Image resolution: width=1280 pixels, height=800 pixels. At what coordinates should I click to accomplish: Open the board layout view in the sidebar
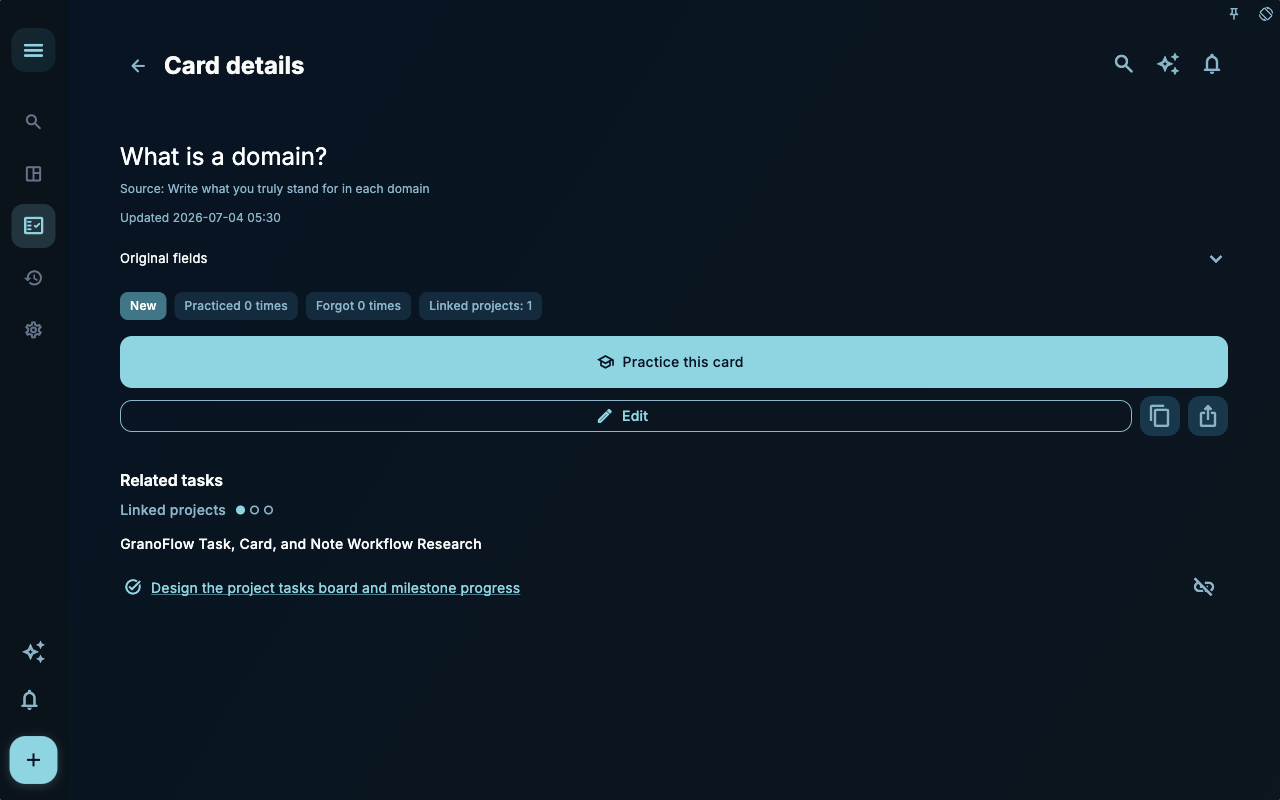click(x=33, y=174)
